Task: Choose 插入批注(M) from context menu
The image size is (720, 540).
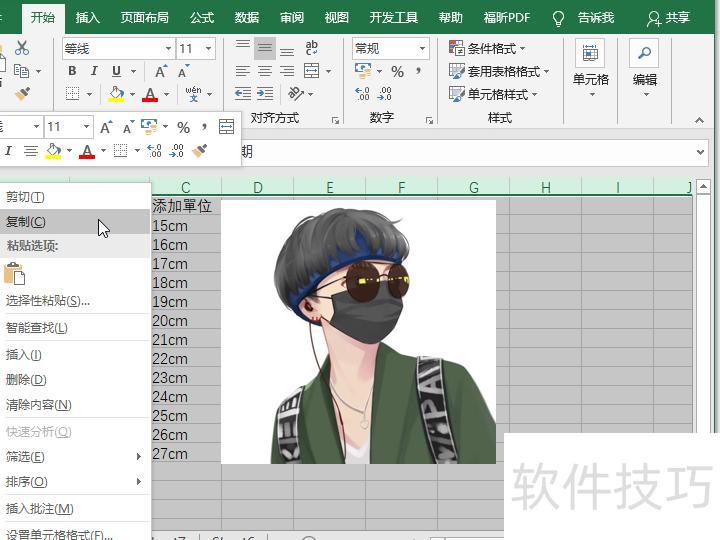Action: (76, 509)
